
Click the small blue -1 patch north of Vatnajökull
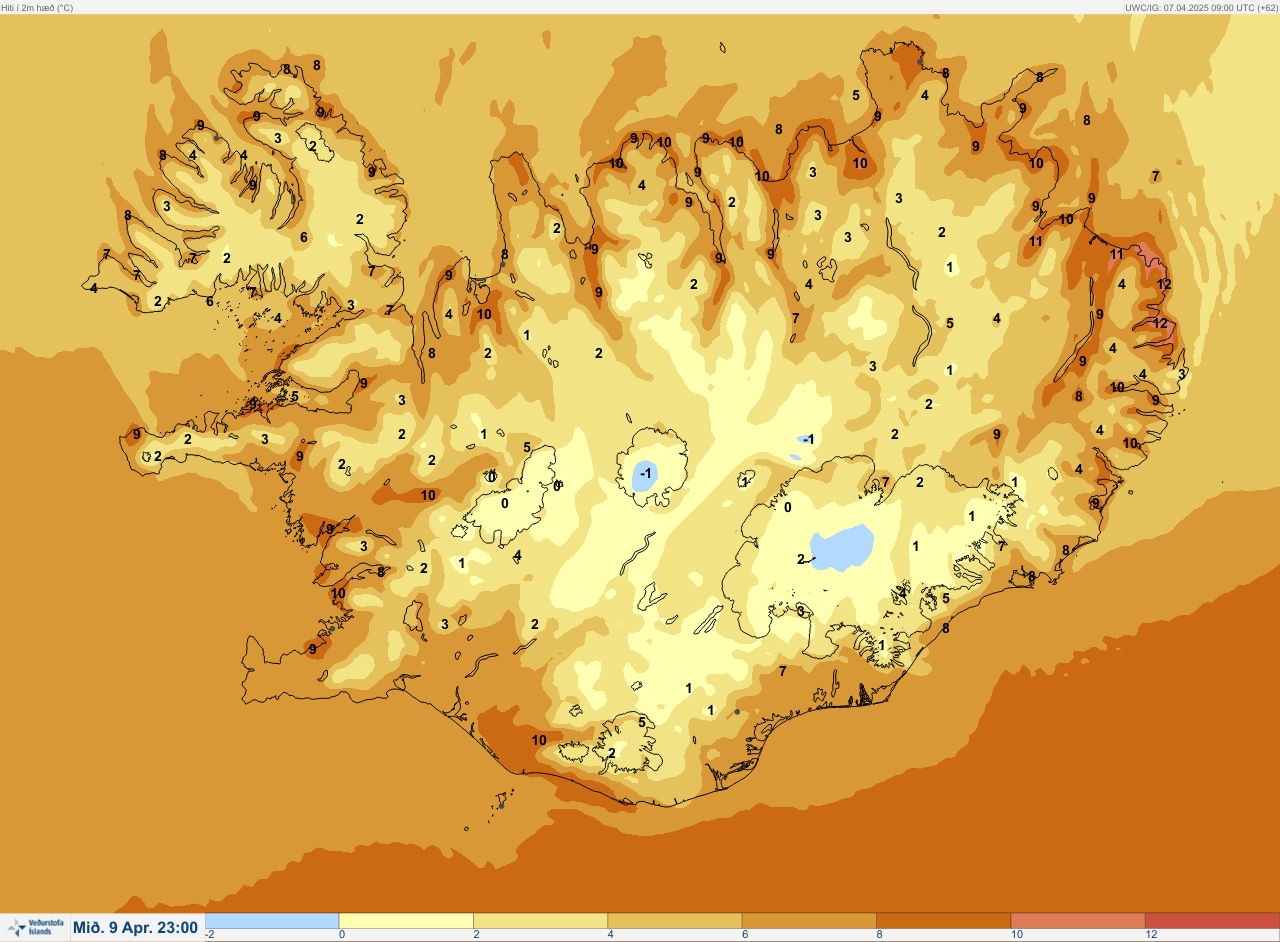(x=806, y=439)
